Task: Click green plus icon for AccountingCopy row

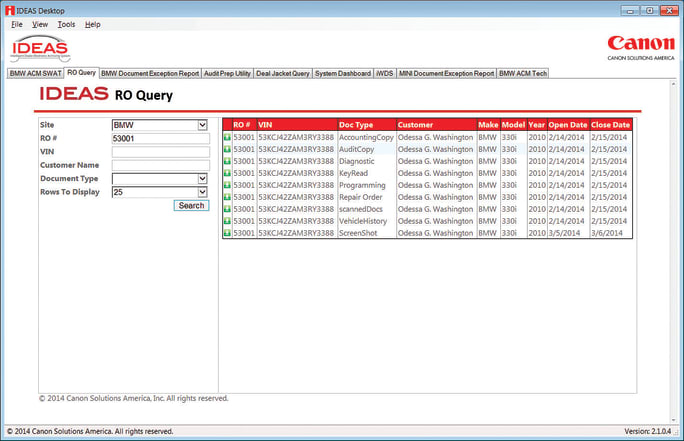Action: click(x=226, y=137)
